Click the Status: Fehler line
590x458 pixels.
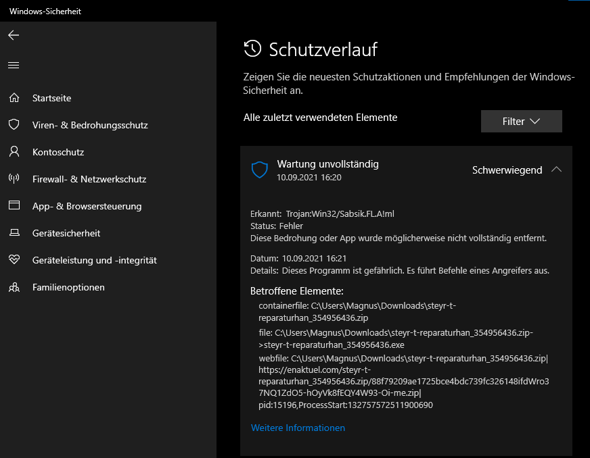[x=277, y=226]
